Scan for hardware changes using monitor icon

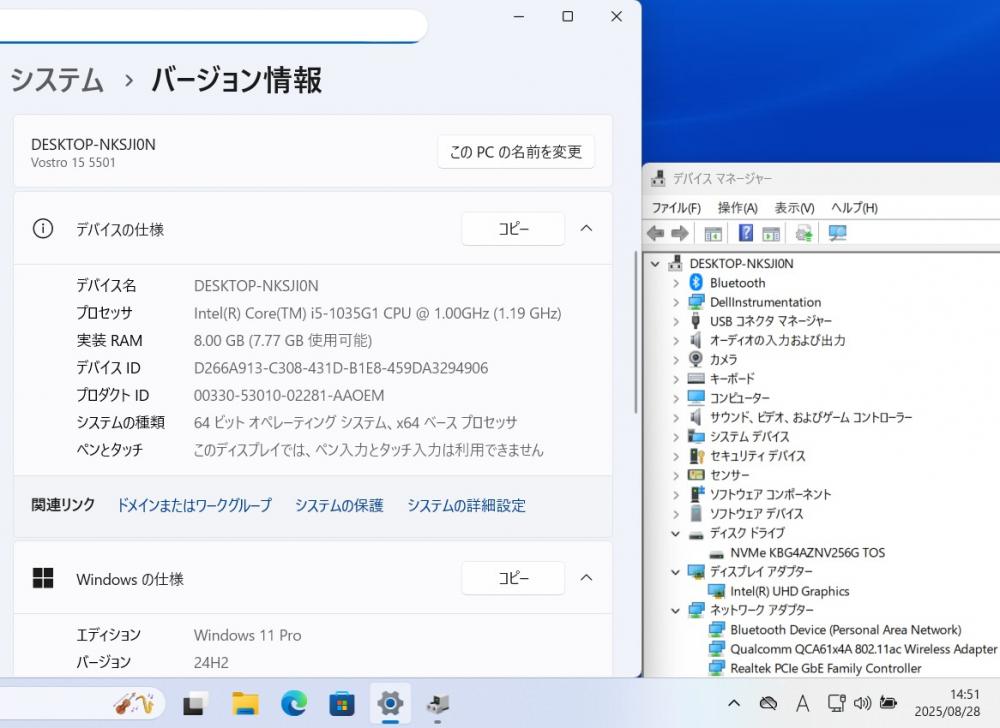(837, 233)
